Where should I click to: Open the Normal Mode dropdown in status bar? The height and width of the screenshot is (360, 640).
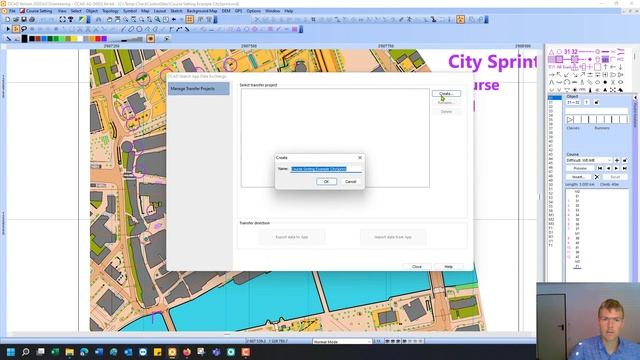pos(342,341)
